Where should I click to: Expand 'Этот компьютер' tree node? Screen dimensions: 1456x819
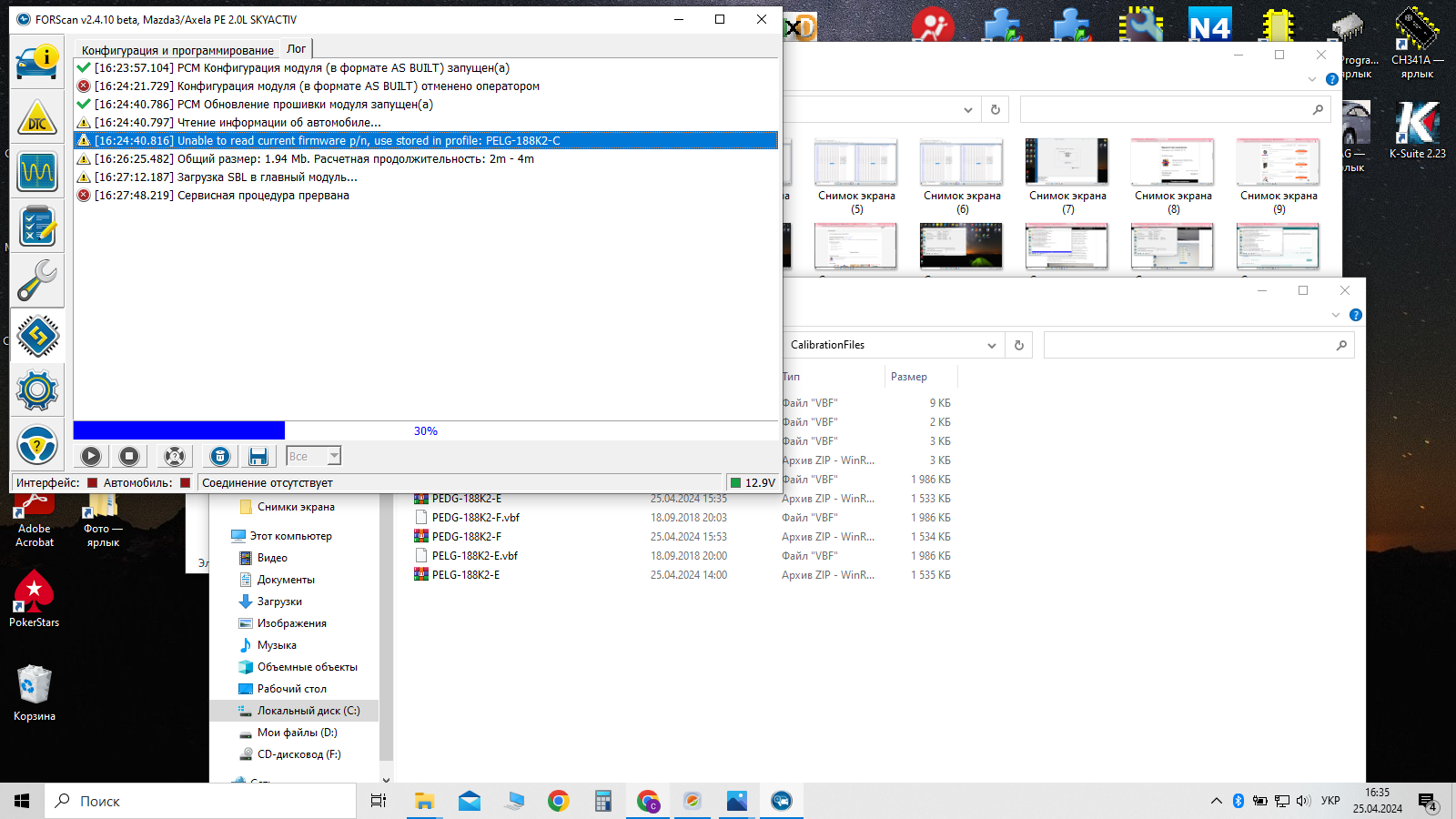click(x=222, y=536)
